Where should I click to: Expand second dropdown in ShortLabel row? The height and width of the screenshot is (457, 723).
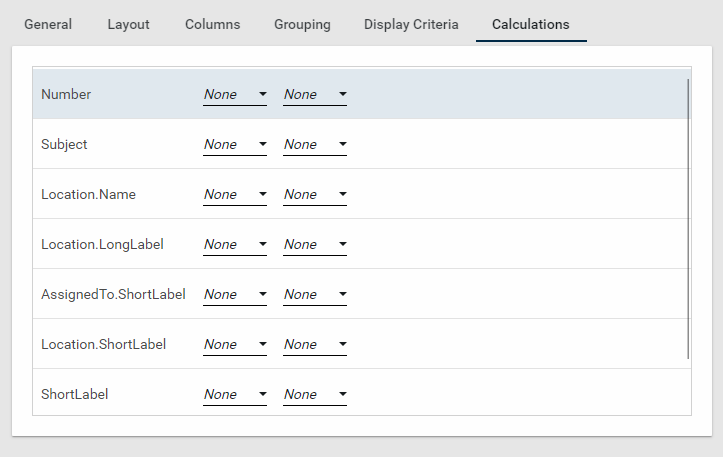(315, 395)
